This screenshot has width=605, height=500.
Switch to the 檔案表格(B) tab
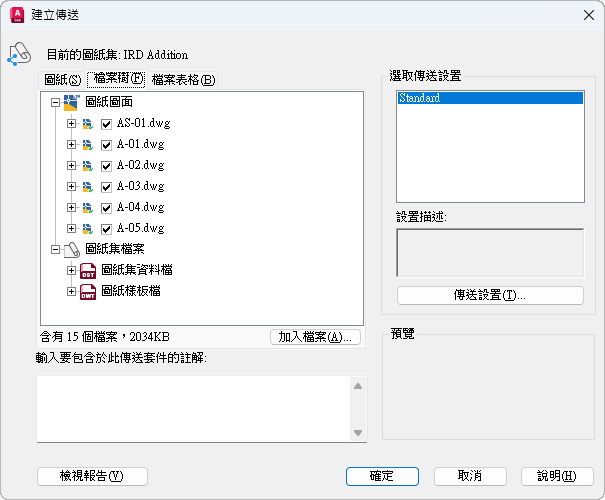point(183,80)
